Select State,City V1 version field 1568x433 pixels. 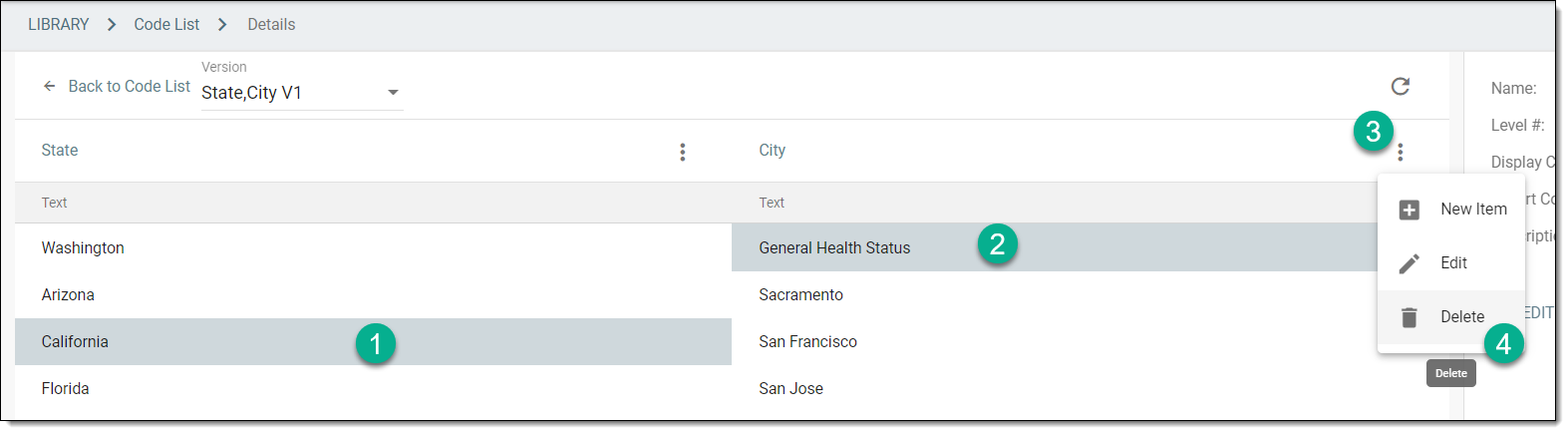pos(302,93)
